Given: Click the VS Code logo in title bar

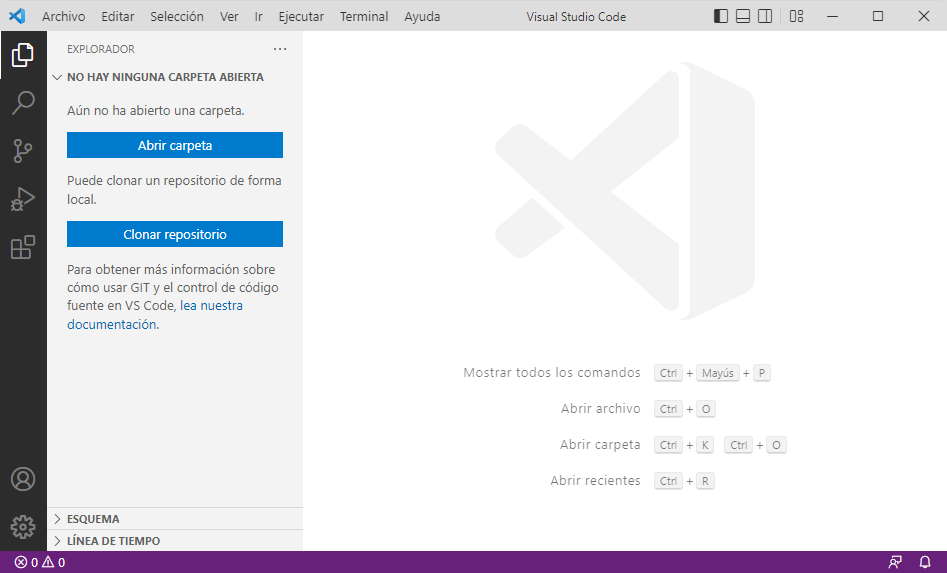Looking at the screenshot, I should tap(17, 16).
